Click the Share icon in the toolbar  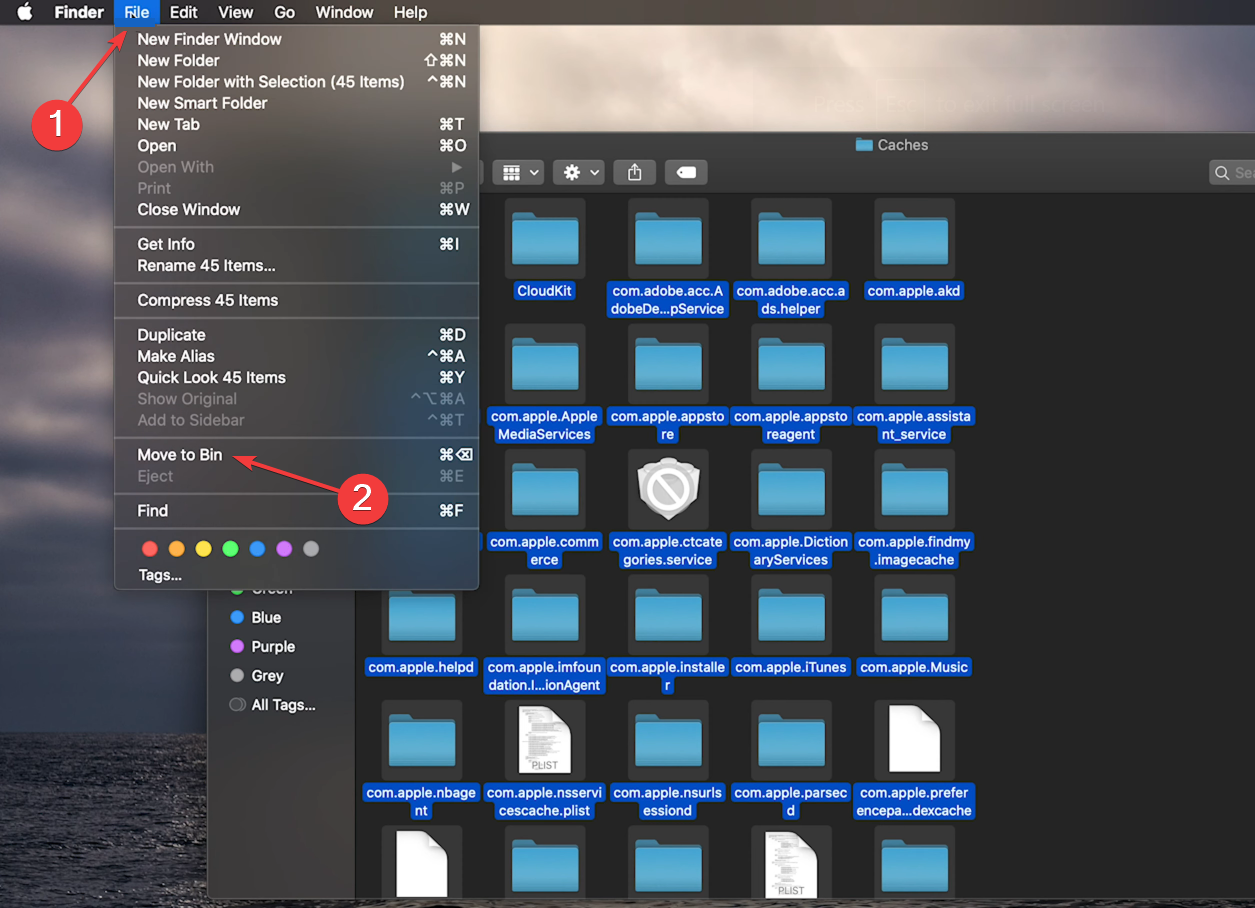pos(634,172)
